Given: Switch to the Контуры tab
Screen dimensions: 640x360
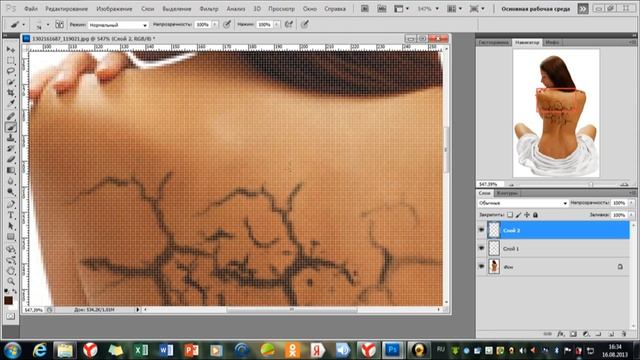Looking at the screenshot, I should click(507, 193).
